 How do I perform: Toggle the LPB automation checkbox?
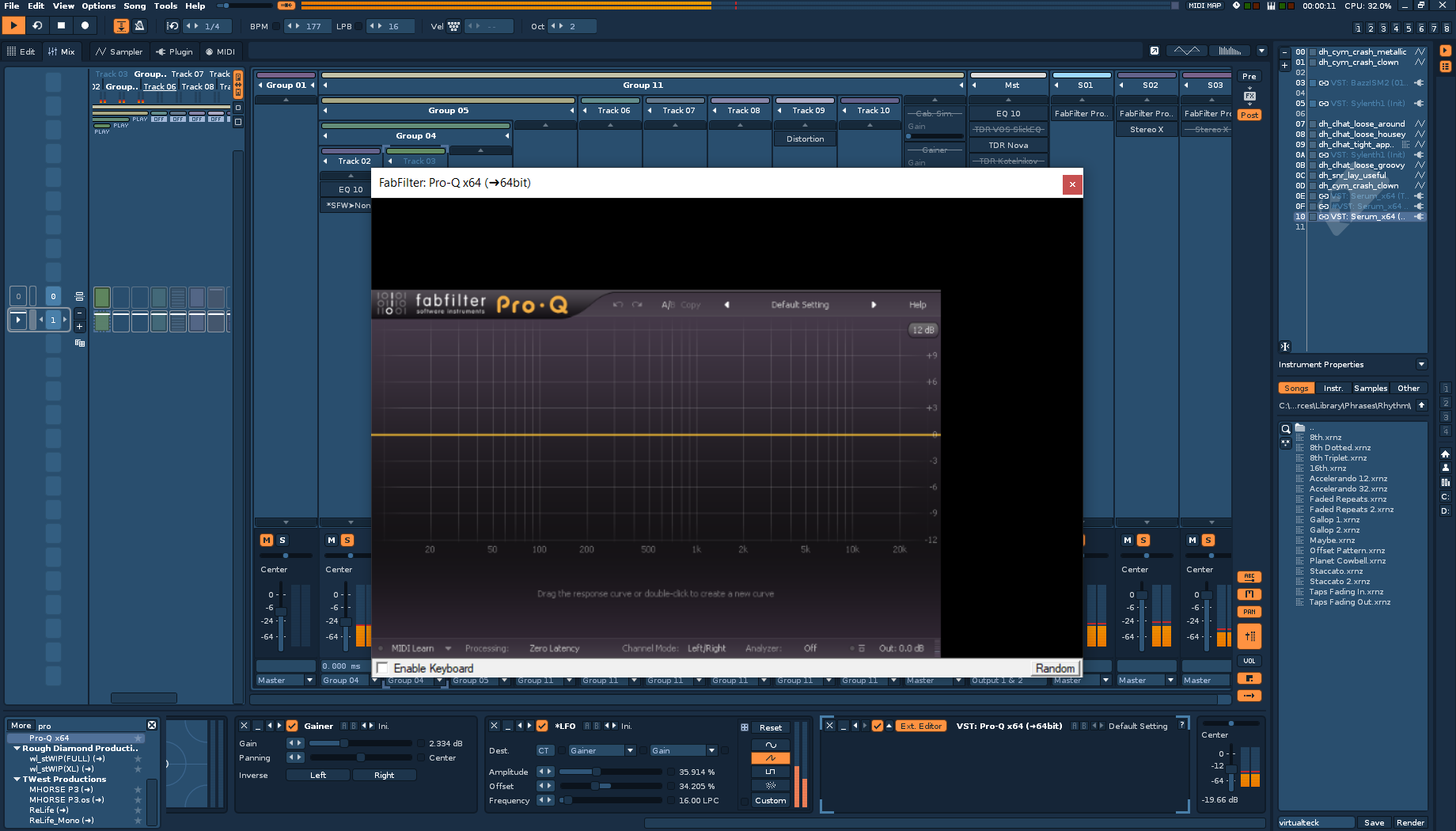click(358, 26)
